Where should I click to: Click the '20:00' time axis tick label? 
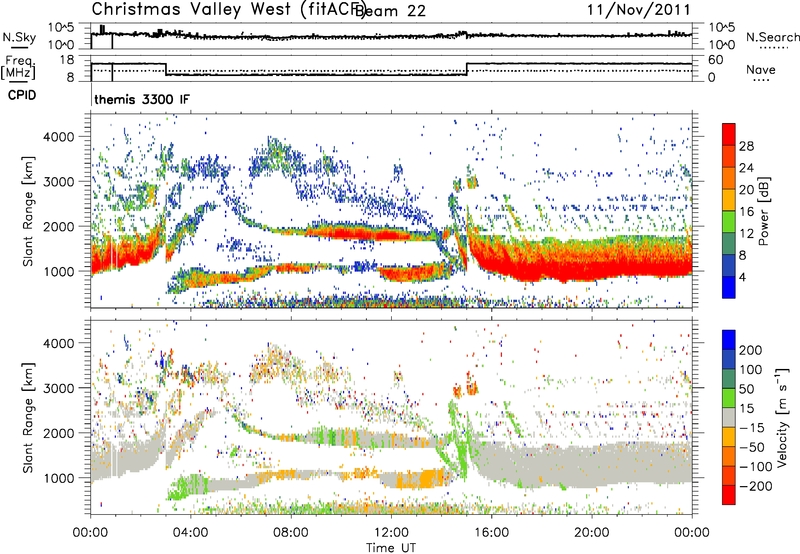tap(592, 533)
